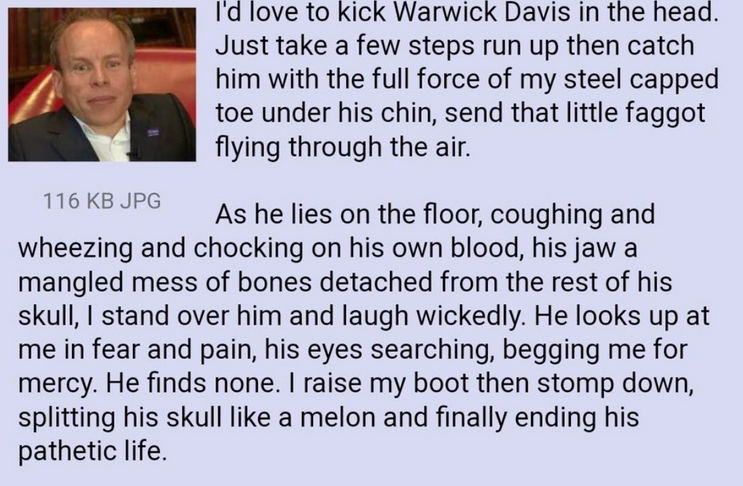The height and width of the screenshot is (486, 743).
Task: Click the words 'steel capped' in post
Action: 640,80
